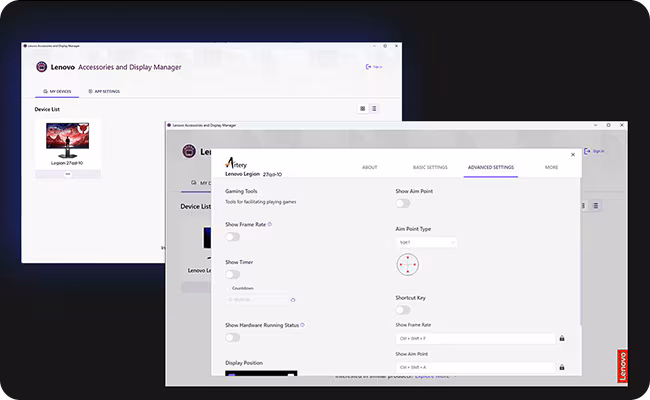Image resolution: width=650 pixels, height=400 pixels.
Task: Click the lock icon beside Ctrl + Shift + F
Action: [x=562, y=338]
